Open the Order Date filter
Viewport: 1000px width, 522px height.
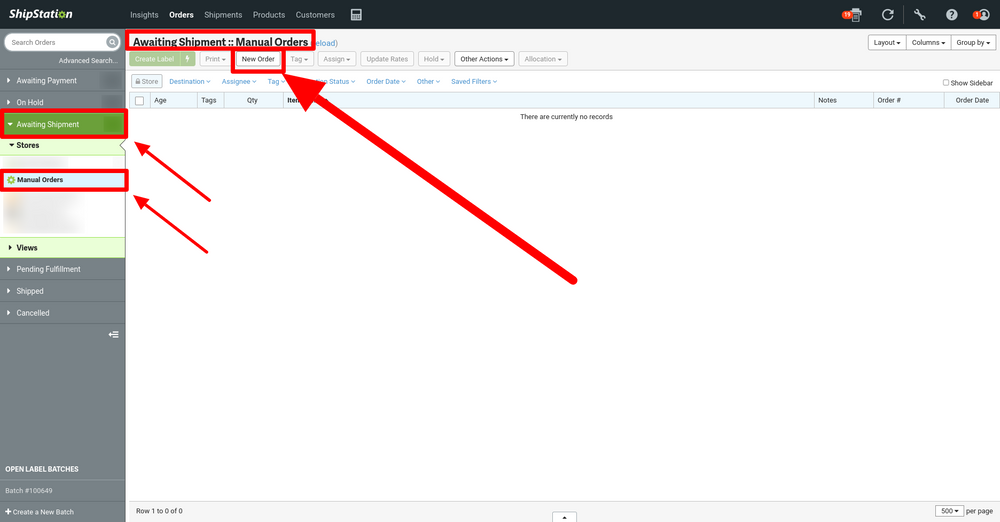click(x=386, y=82)
